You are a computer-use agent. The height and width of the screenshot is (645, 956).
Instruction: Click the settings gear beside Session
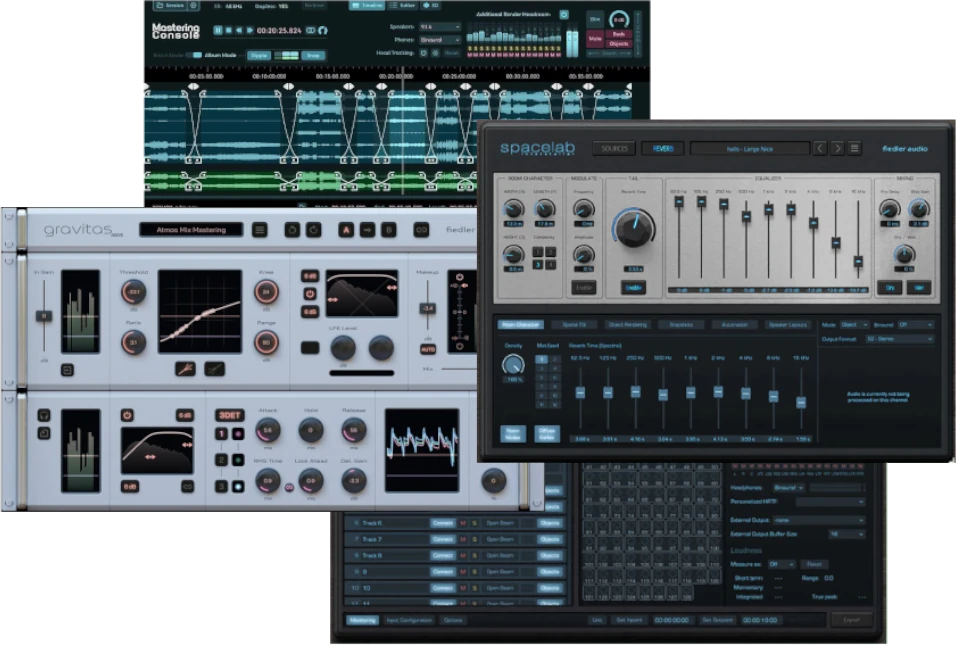click(192, 7)
